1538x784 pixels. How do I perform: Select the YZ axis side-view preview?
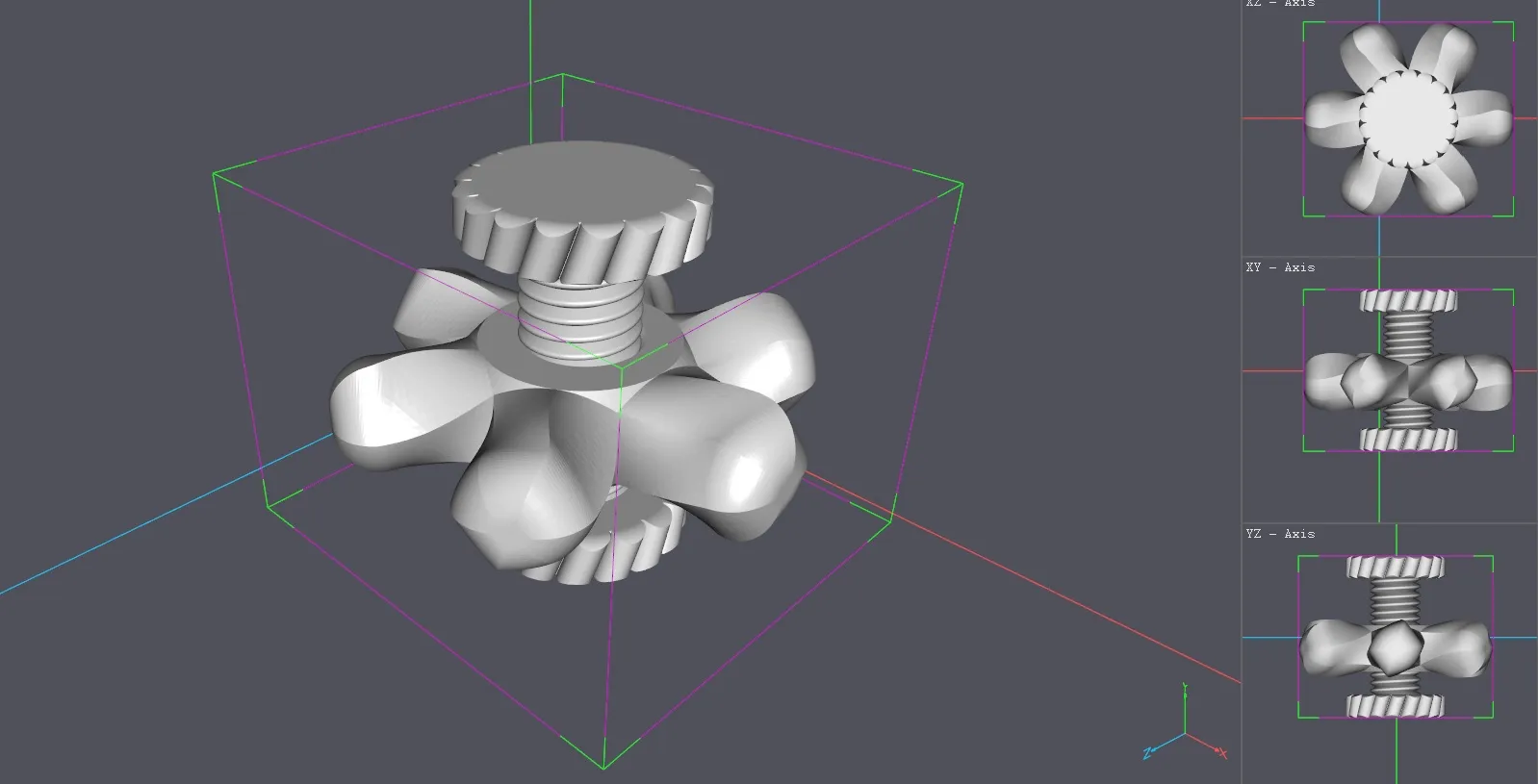1390,654
